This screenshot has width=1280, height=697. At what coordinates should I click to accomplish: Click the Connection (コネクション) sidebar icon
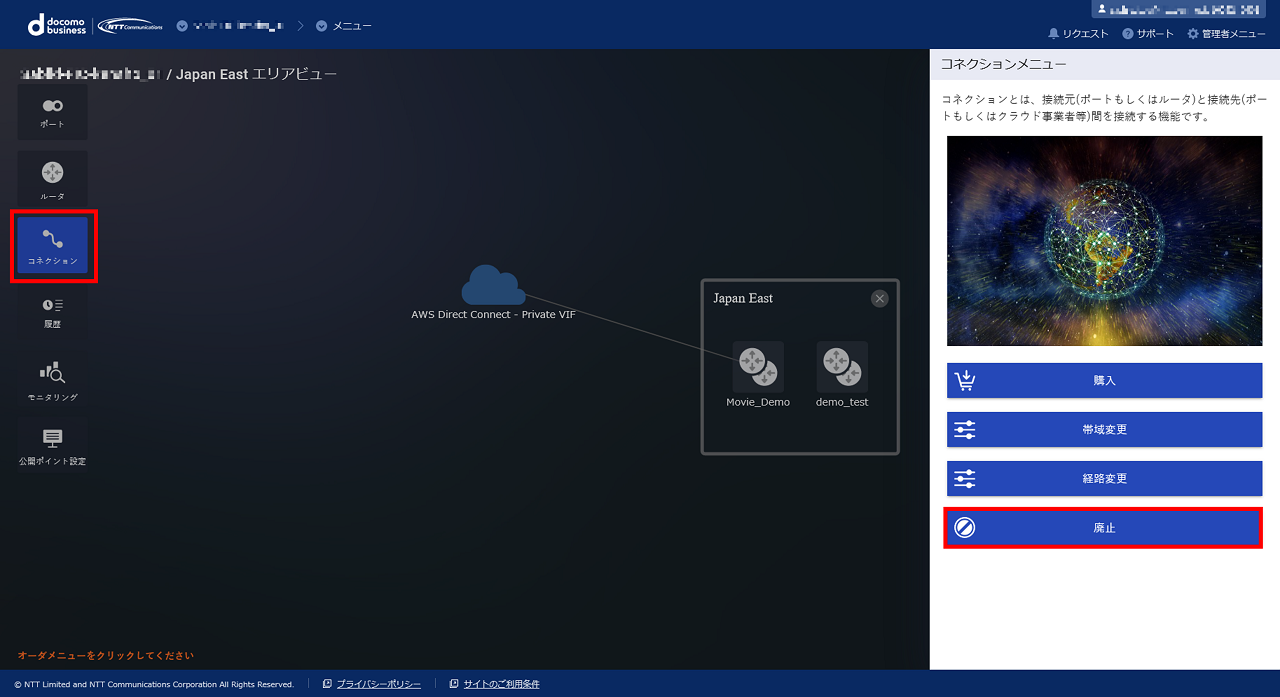(52, 245)
